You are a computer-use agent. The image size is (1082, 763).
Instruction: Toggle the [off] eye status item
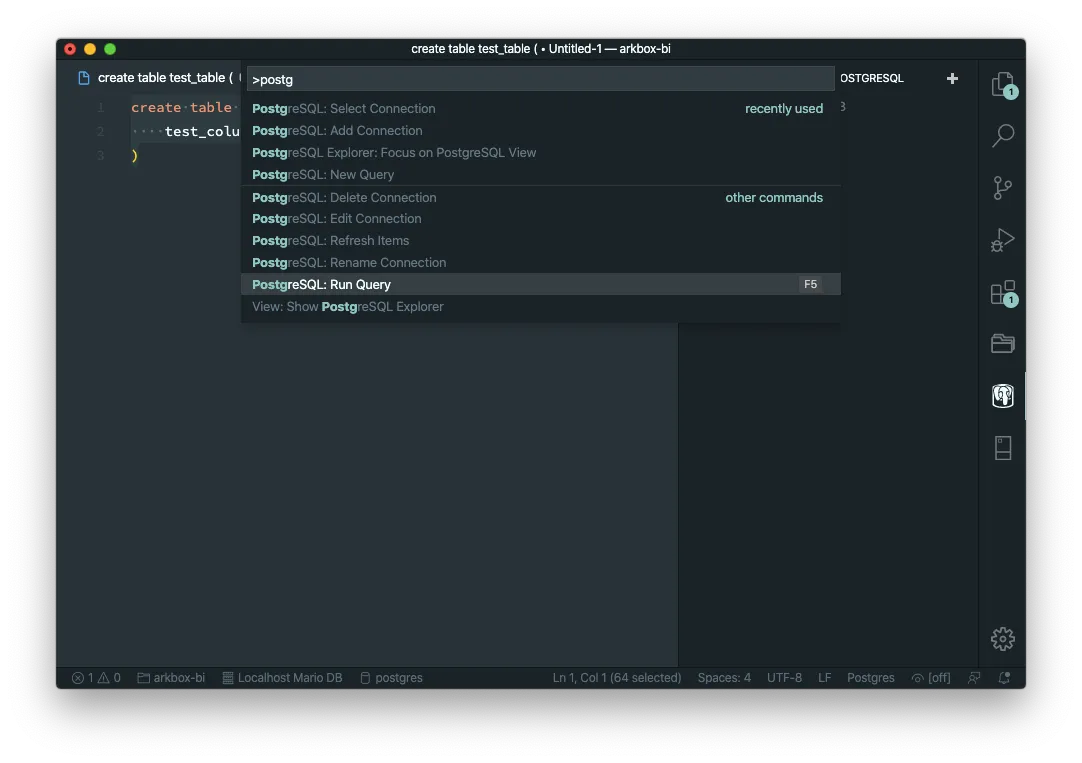[931, 677]
